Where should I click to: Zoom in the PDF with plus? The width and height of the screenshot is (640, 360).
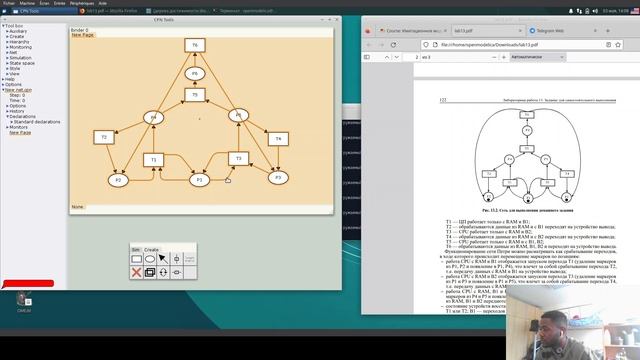coord(504,57)
